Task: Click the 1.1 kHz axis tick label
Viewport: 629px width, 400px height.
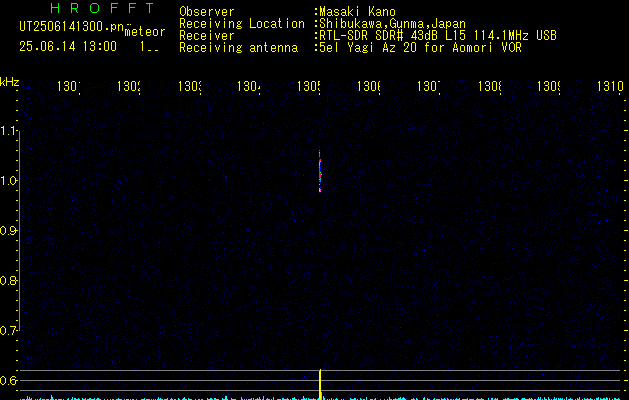Action: (9, 131)
